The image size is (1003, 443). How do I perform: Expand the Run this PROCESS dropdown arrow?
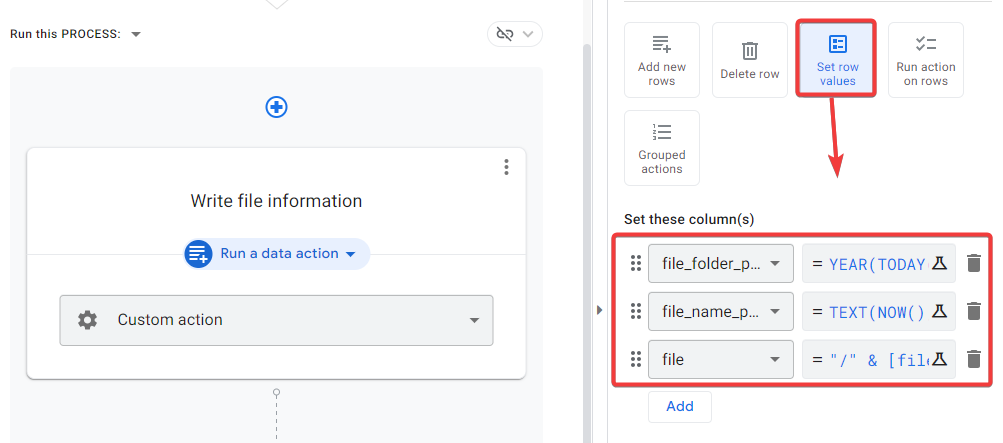pyautogui.click(x=137, y=34)
